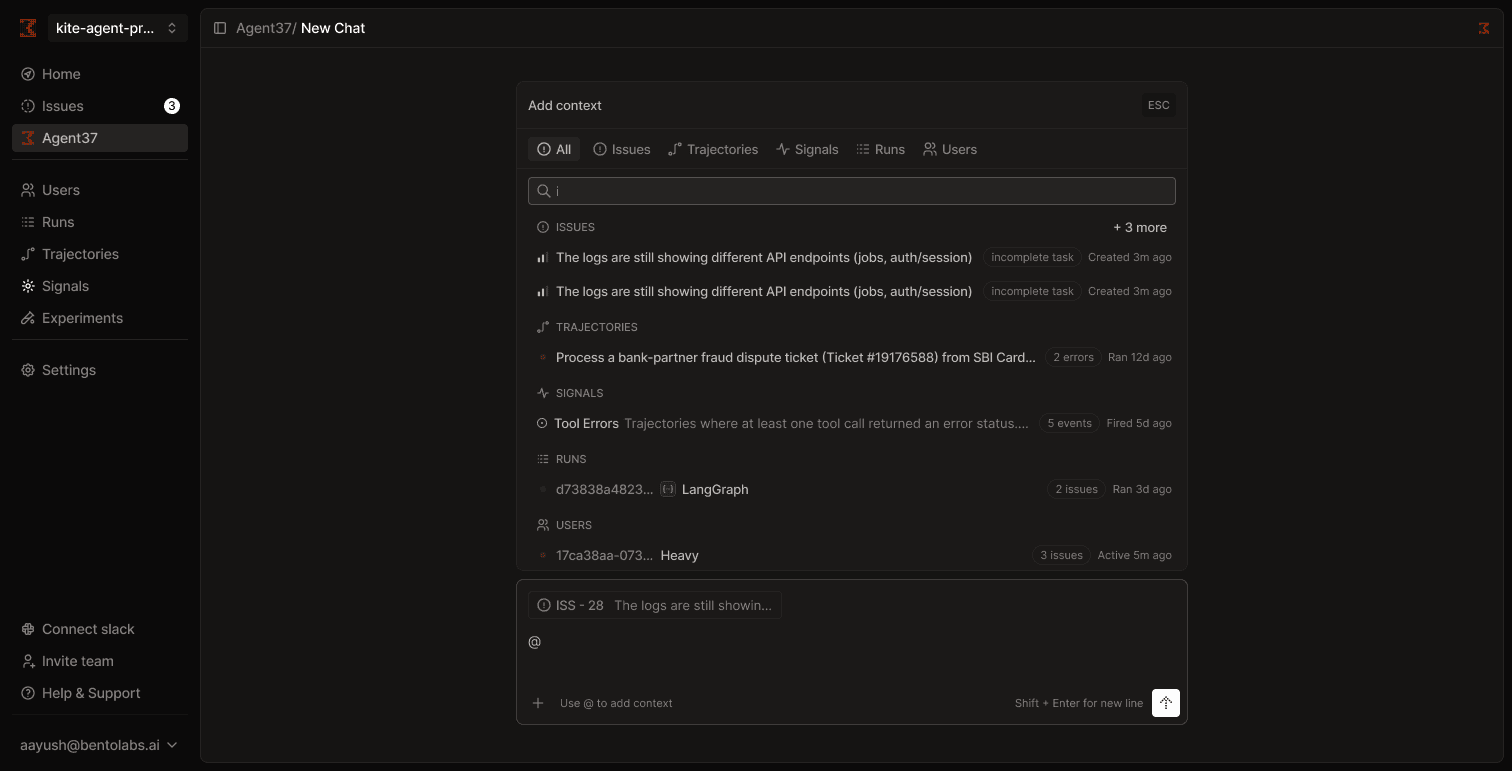
Task: Click the Issues count badge 3
Action: click(172, 106)
